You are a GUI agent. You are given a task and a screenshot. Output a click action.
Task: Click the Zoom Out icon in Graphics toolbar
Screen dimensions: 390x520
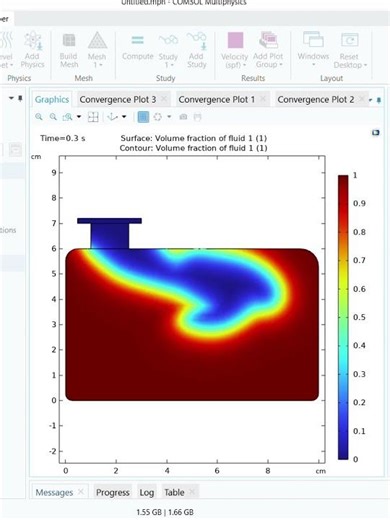53,117
